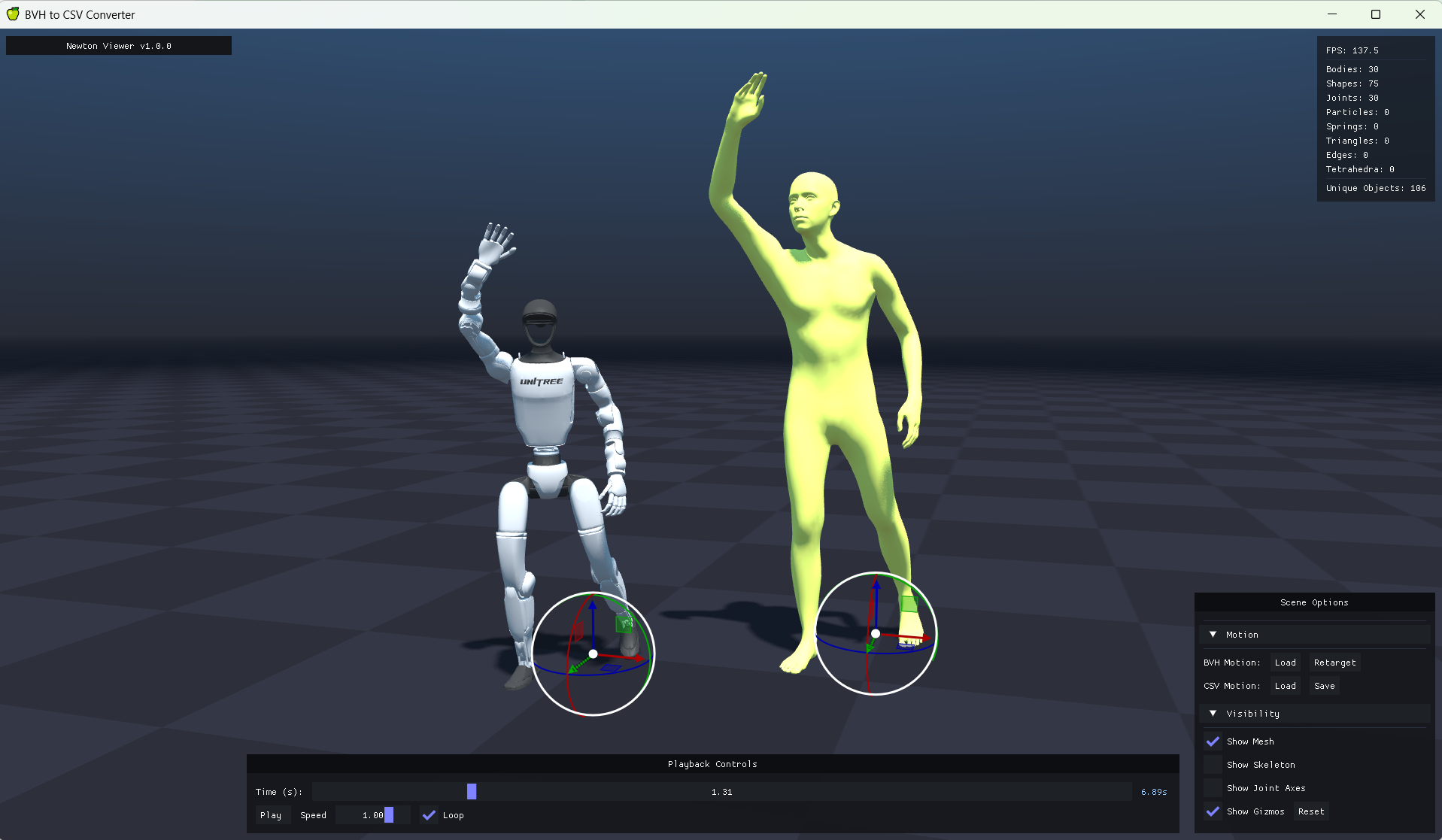Click the UNITREE logo on the robot chest
This screenshot has height=840, width=1442.
point(542,381)
